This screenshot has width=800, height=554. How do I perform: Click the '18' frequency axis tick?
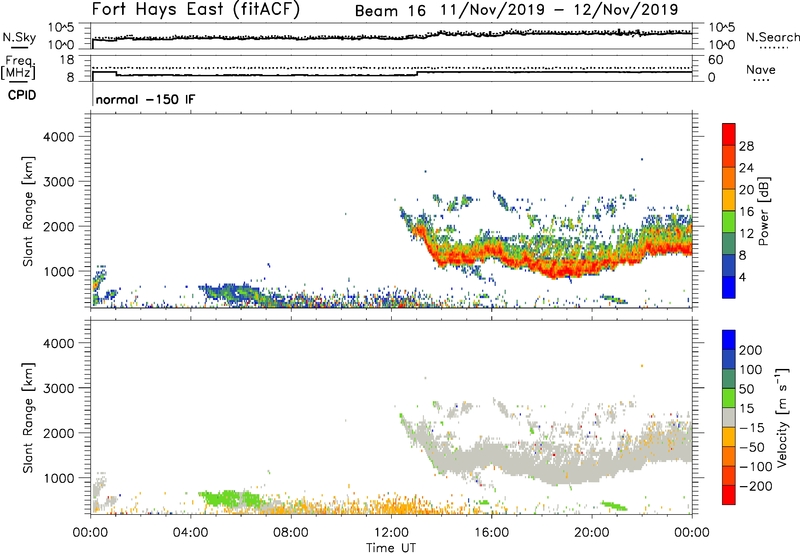(67, 60)
